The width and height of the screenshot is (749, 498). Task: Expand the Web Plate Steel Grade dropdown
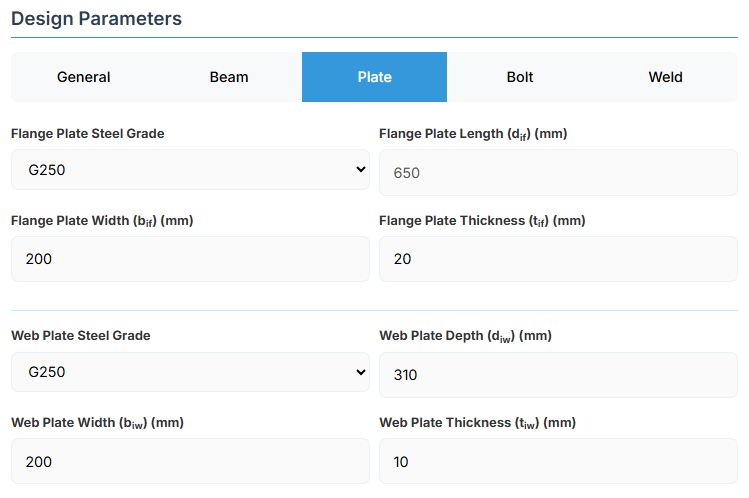click(x=190, y=372)
